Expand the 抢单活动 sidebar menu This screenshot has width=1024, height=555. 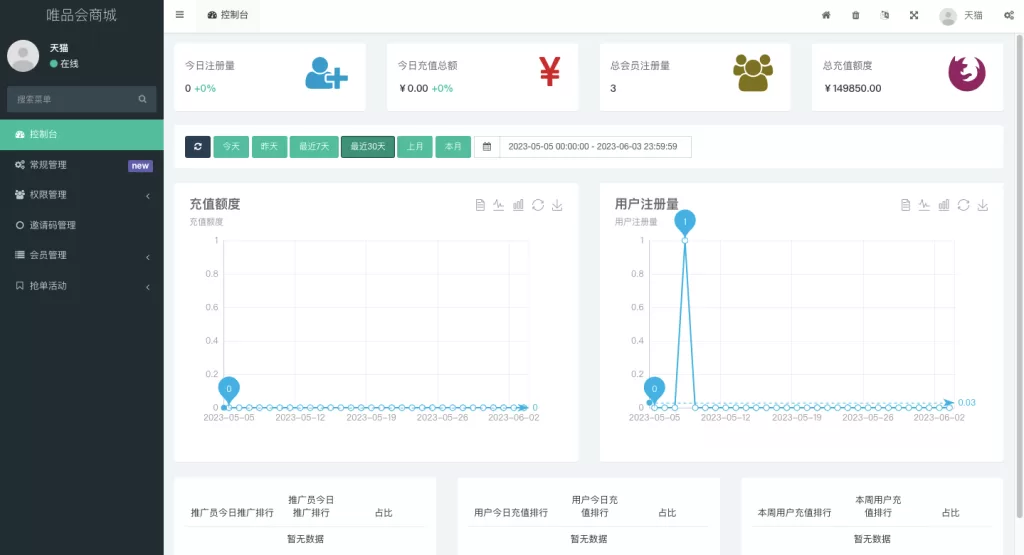point(82,285)
